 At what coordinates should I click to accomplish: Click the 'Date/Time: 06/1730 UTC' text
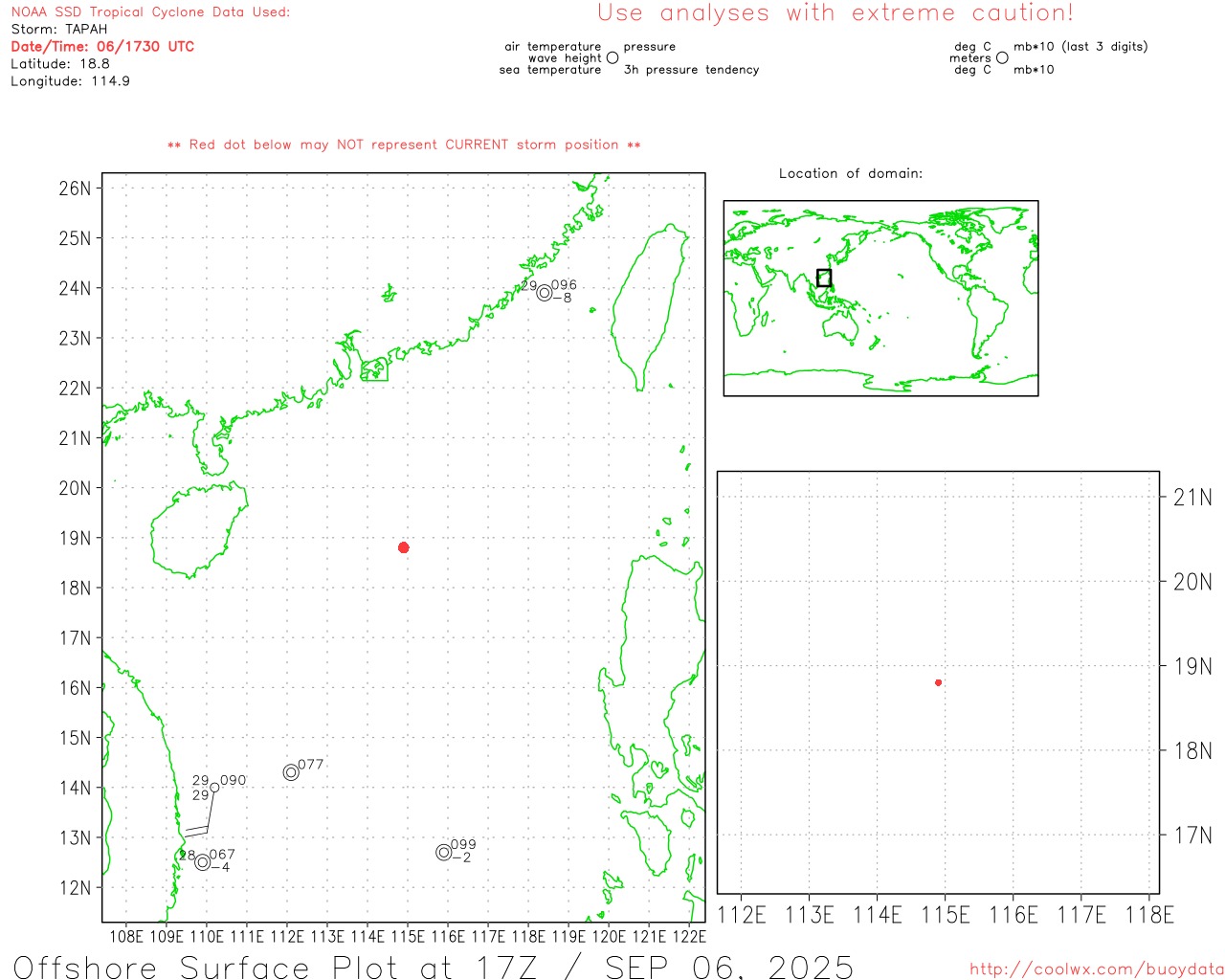(x=102, y=47)
